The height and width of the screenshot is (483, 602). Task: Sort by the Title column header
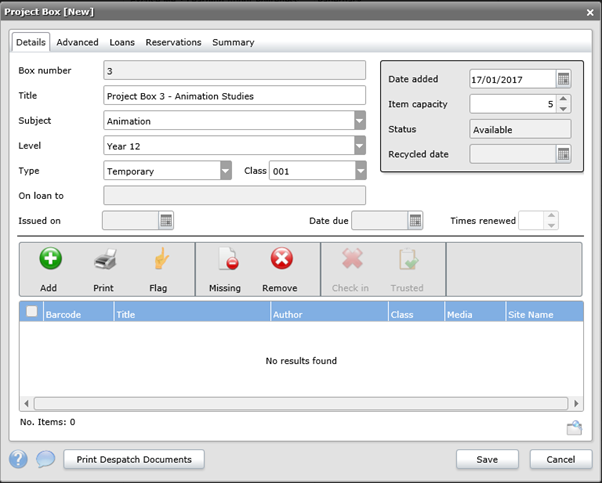(x=192, y=311)
